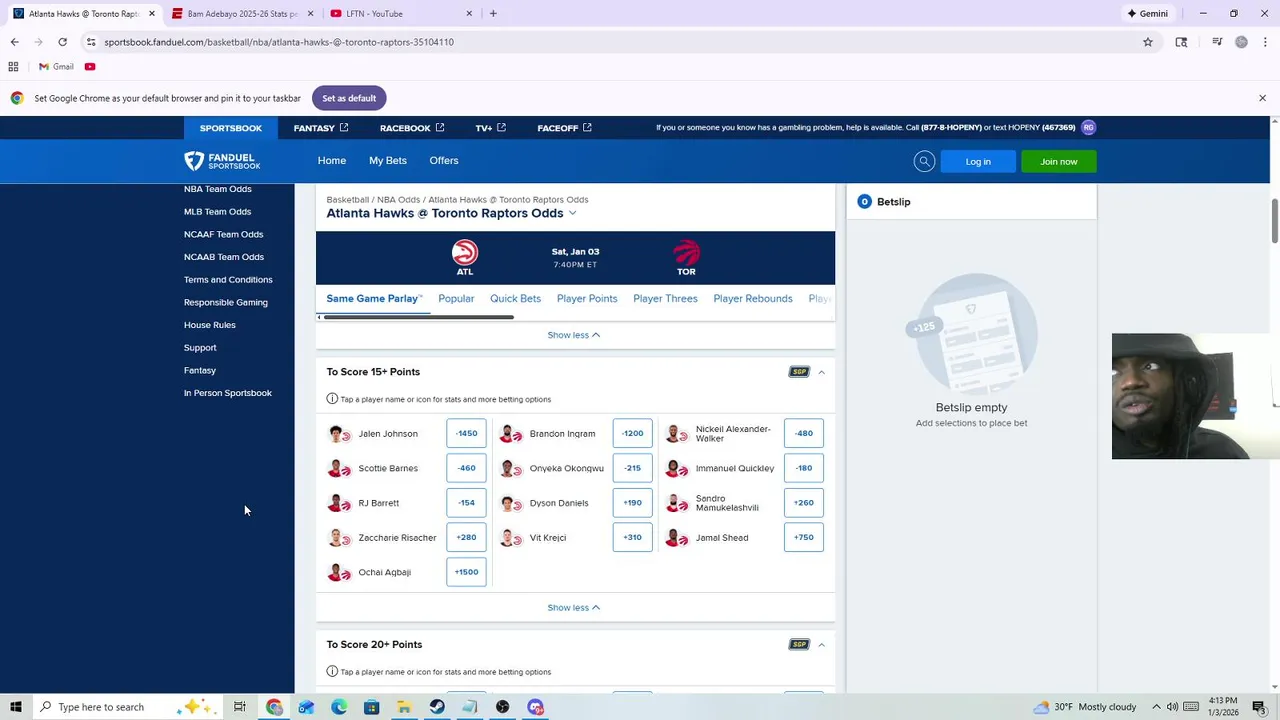Viewport: 1280px width, 720px height.
Task: Select Jalen Johnson -1450 odds
Action: (x=466, y=434)
